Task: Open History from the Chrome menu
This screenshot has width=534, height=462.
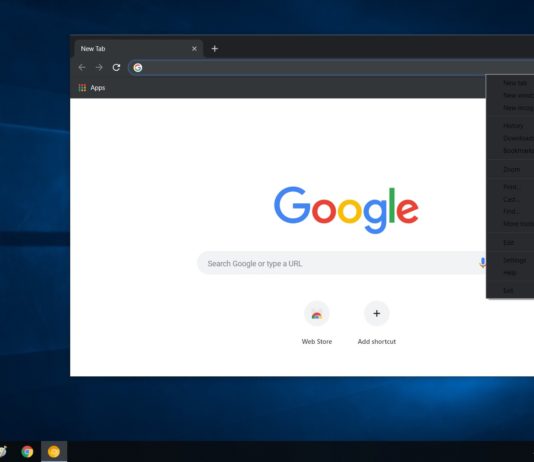Action: pyautogui.click(x=510, y=126)
